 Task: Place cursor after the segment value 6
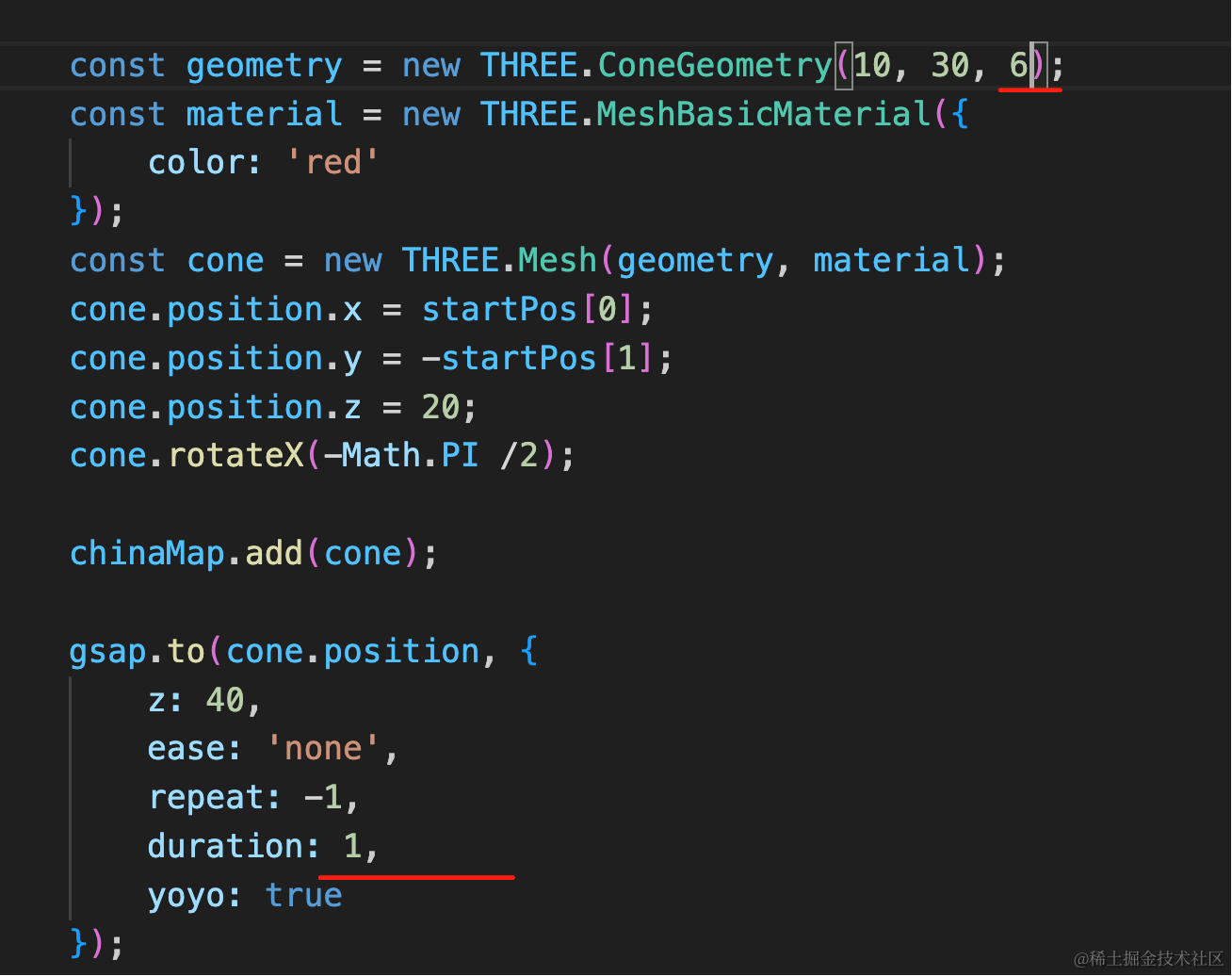tap(1030, 66)
